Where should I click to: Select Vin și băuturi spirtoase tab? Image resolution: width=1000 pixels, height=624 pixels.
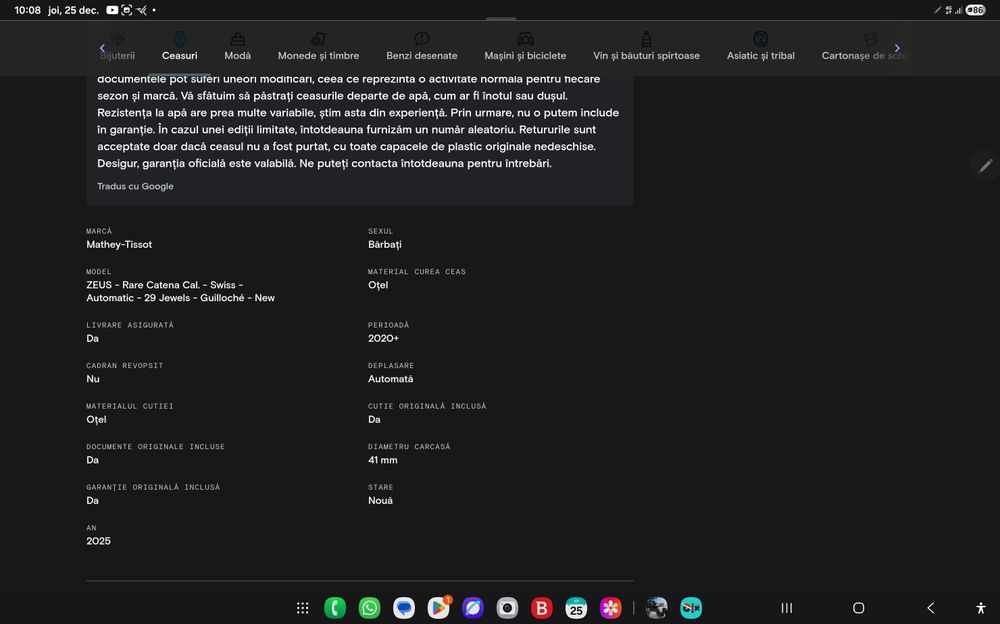coord(646,47)
